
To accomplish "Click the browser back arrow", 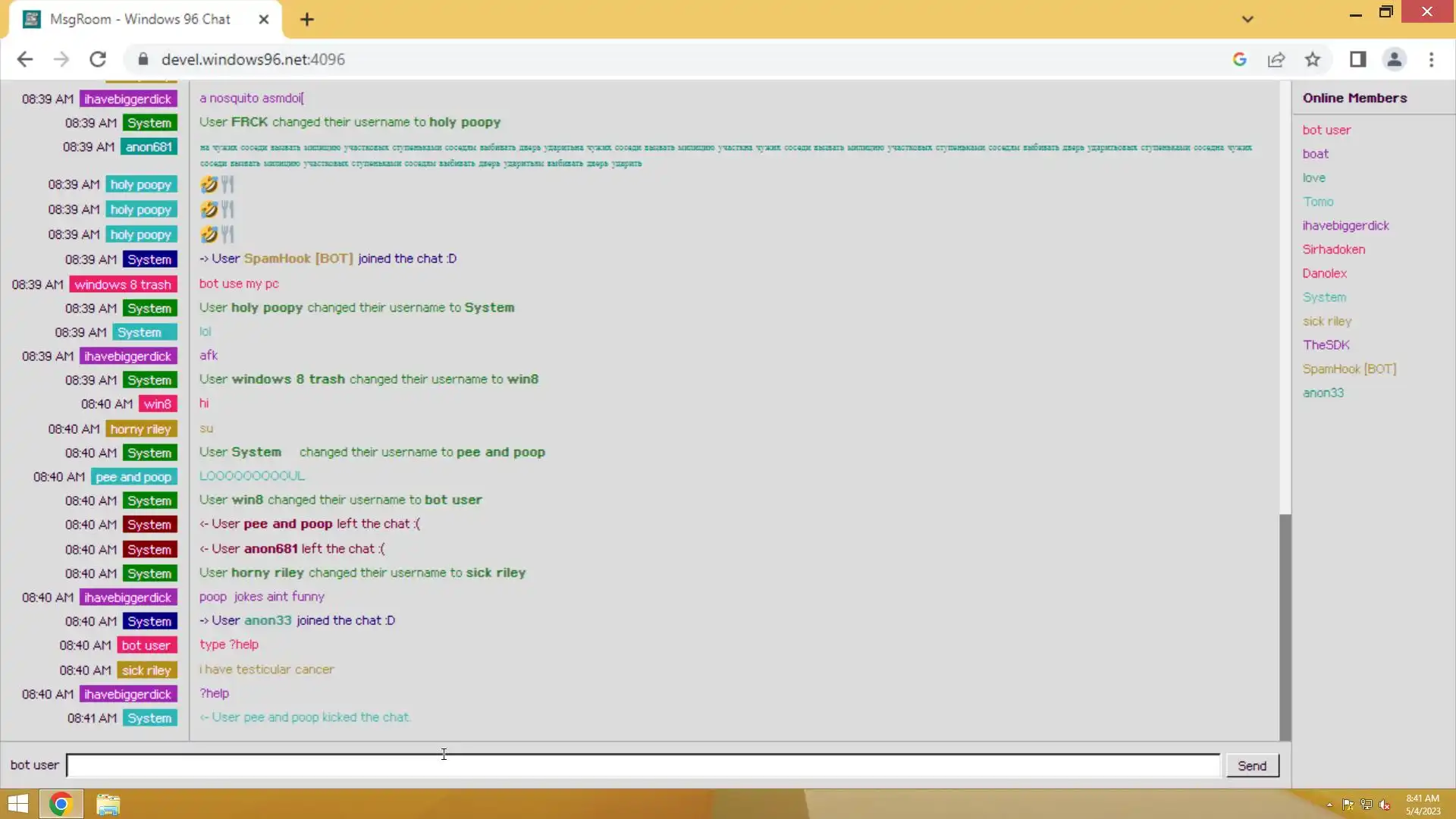I will 24,59.
